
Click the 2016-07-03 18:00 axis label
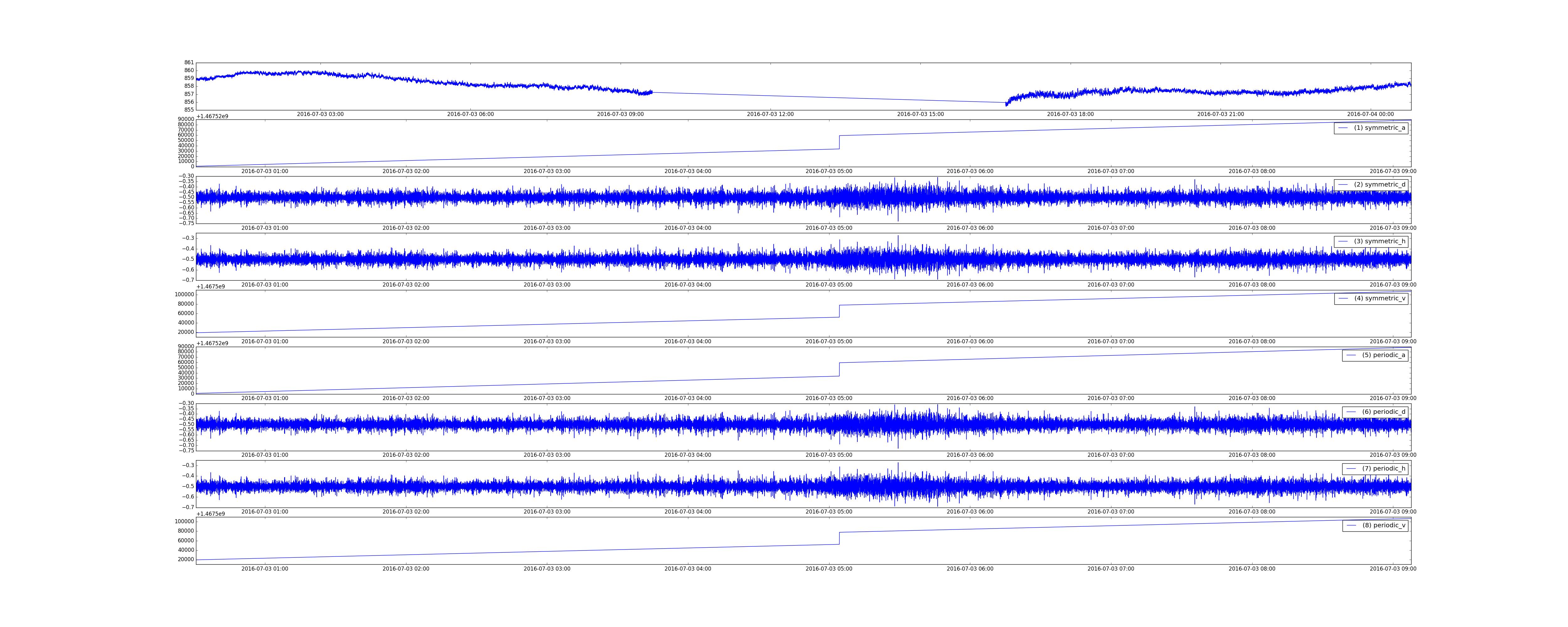(x=1070, y=114)
